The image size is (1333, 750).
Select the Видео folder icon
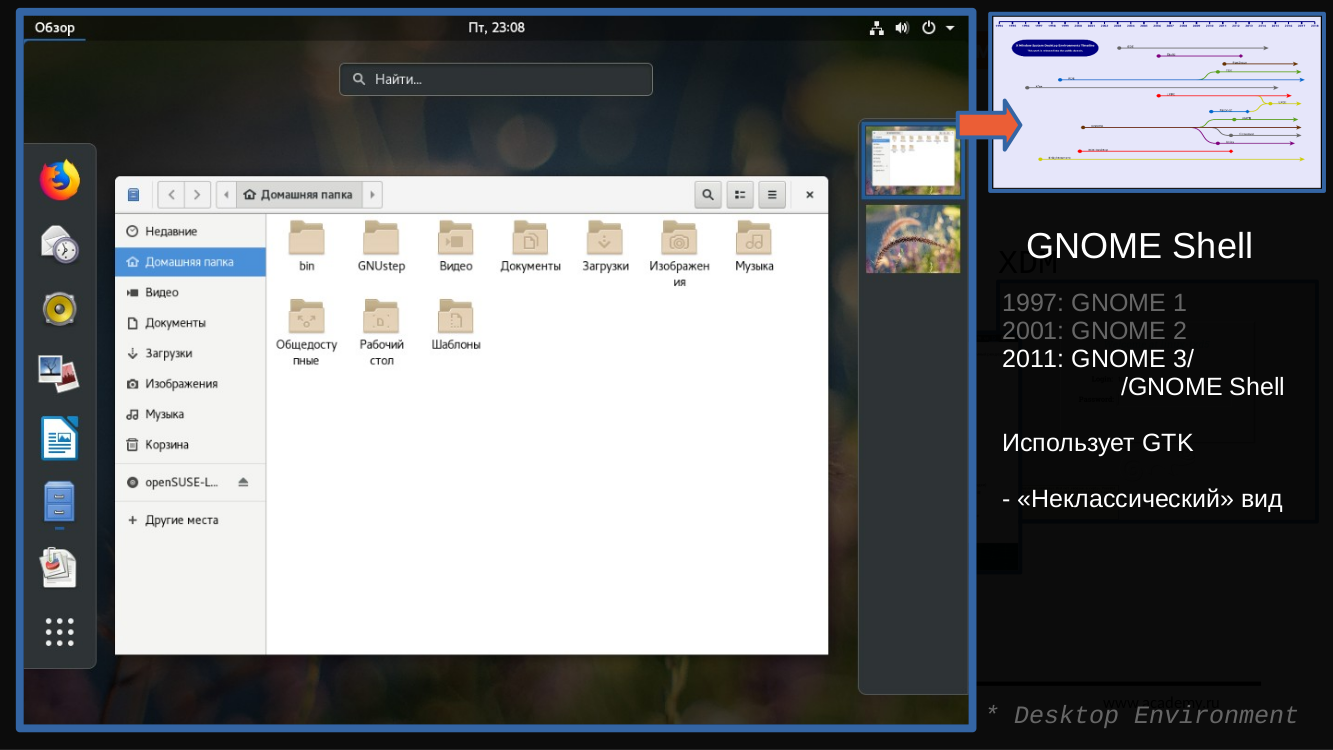(456, 246)
